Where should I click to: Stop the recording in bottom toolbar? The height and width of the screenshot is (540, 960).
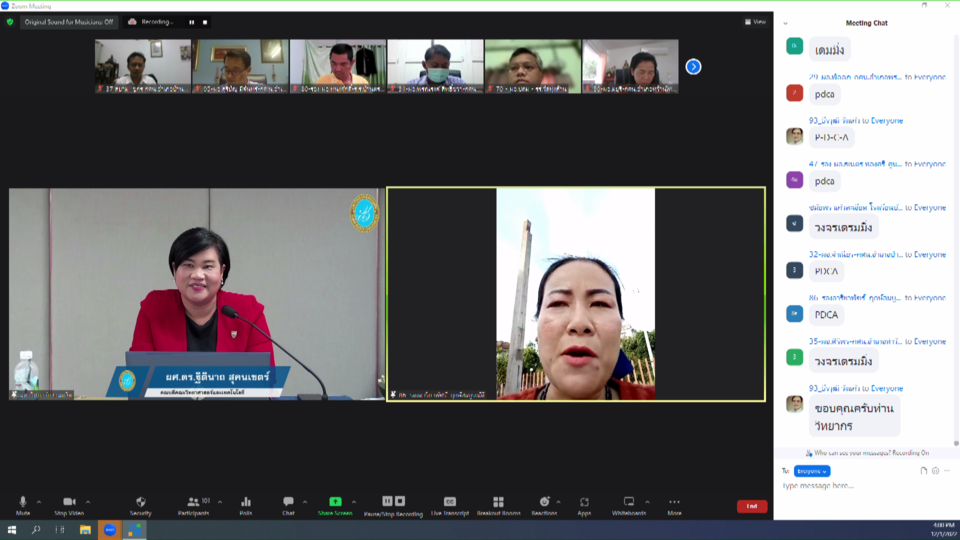tap(400, 501)
